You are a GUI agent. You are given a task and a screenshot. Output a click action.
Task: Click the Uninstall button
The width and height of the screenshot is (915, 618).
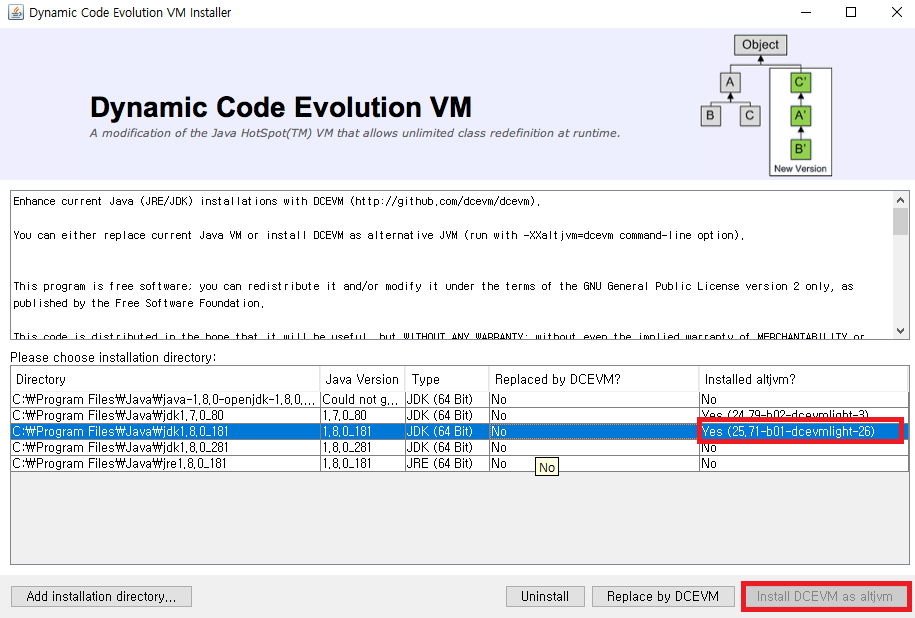point(545,596)
